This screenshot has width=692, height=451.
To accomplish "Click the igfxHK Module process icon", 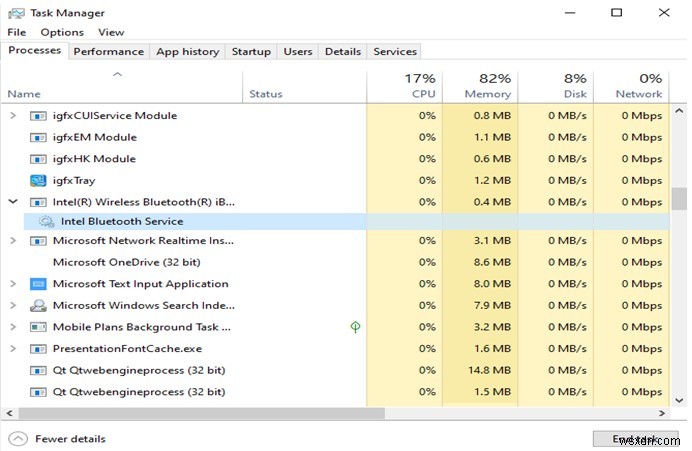I will click(x=38, y=159).
